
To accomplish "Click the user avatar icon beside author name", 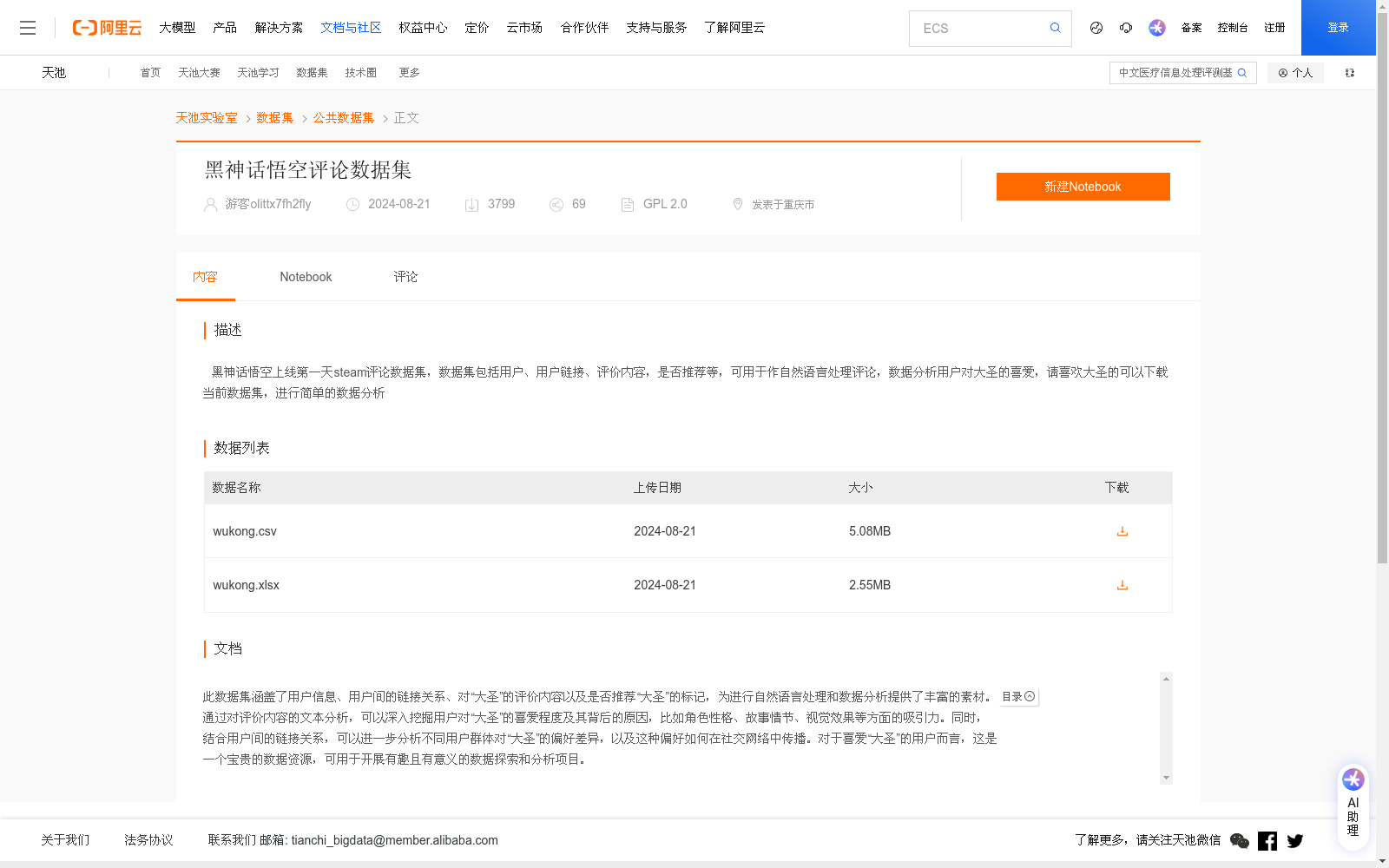I will click(210, 205).
